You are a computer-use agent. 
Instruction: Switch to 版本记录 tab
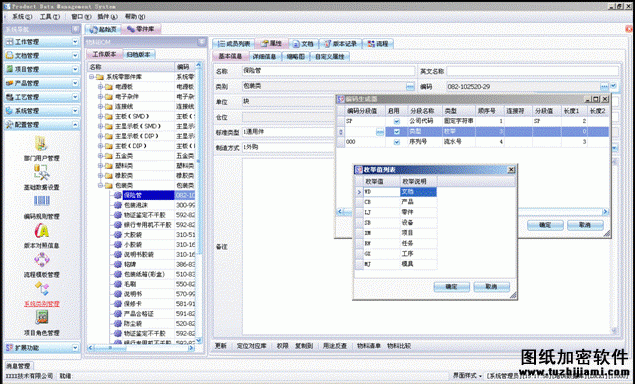click(341, 44)
